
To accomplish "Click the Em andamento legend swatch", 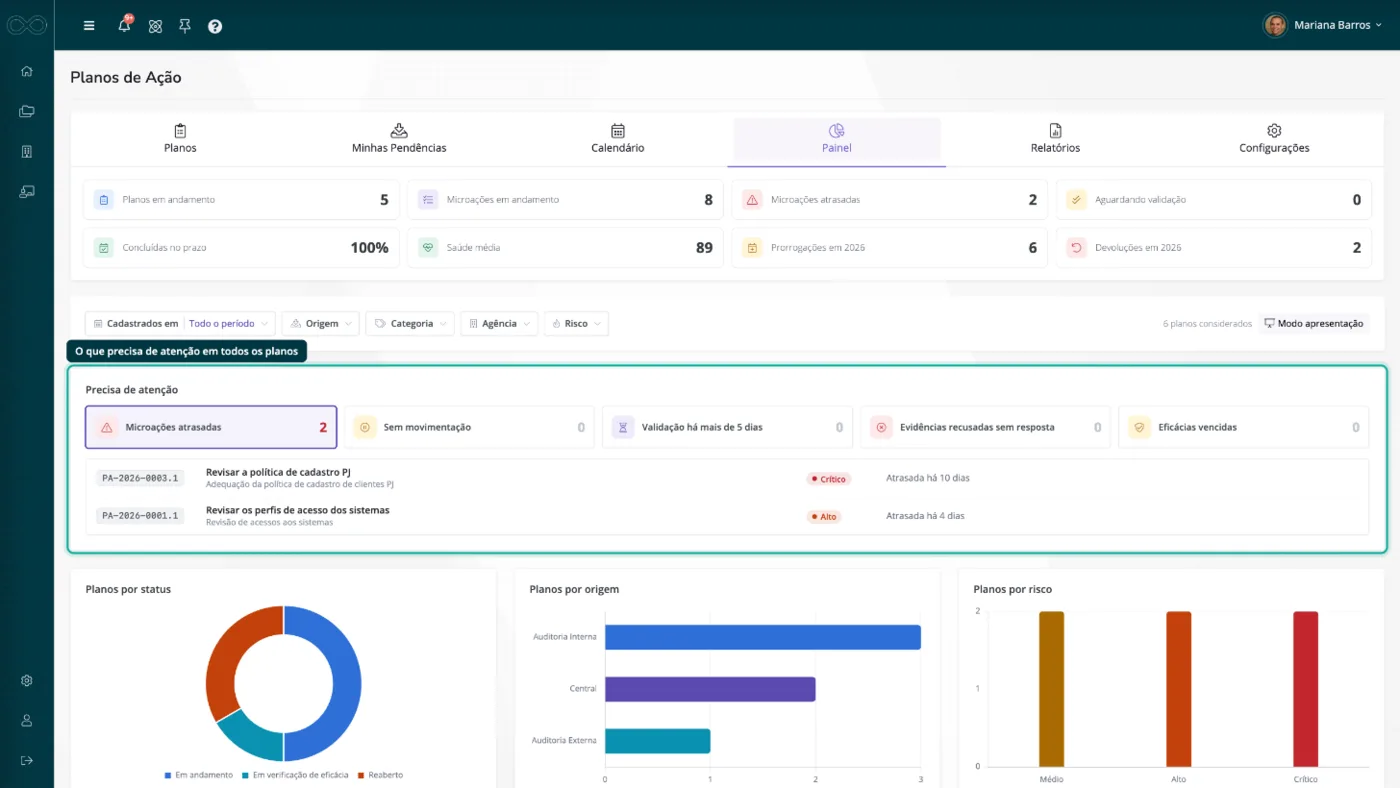I will (168, 775).
